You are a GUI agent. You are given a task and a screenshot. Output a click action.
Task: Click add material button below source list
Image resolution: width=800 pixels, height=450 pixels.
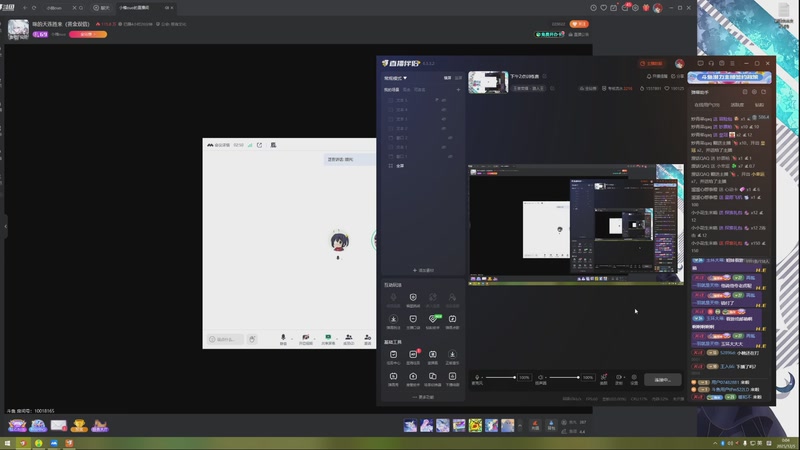coord(423,270)
